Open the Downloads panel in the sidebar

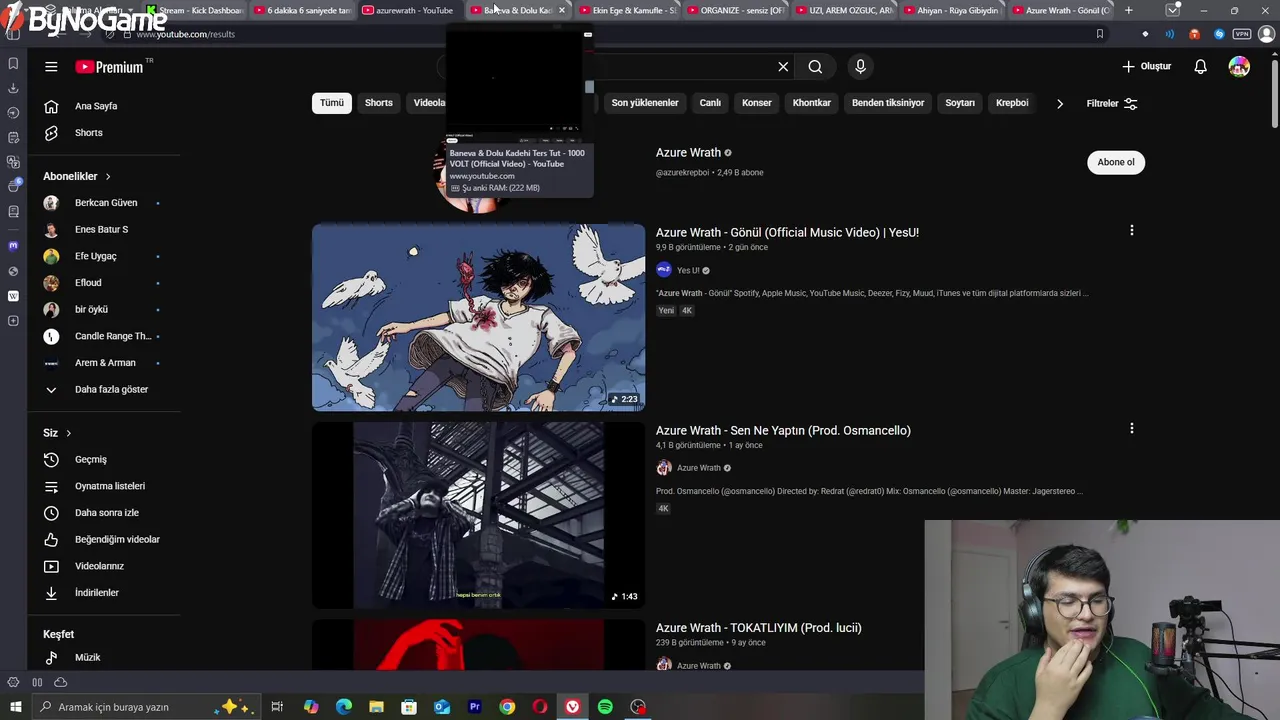pyautogui.click(x=13, y=88)
